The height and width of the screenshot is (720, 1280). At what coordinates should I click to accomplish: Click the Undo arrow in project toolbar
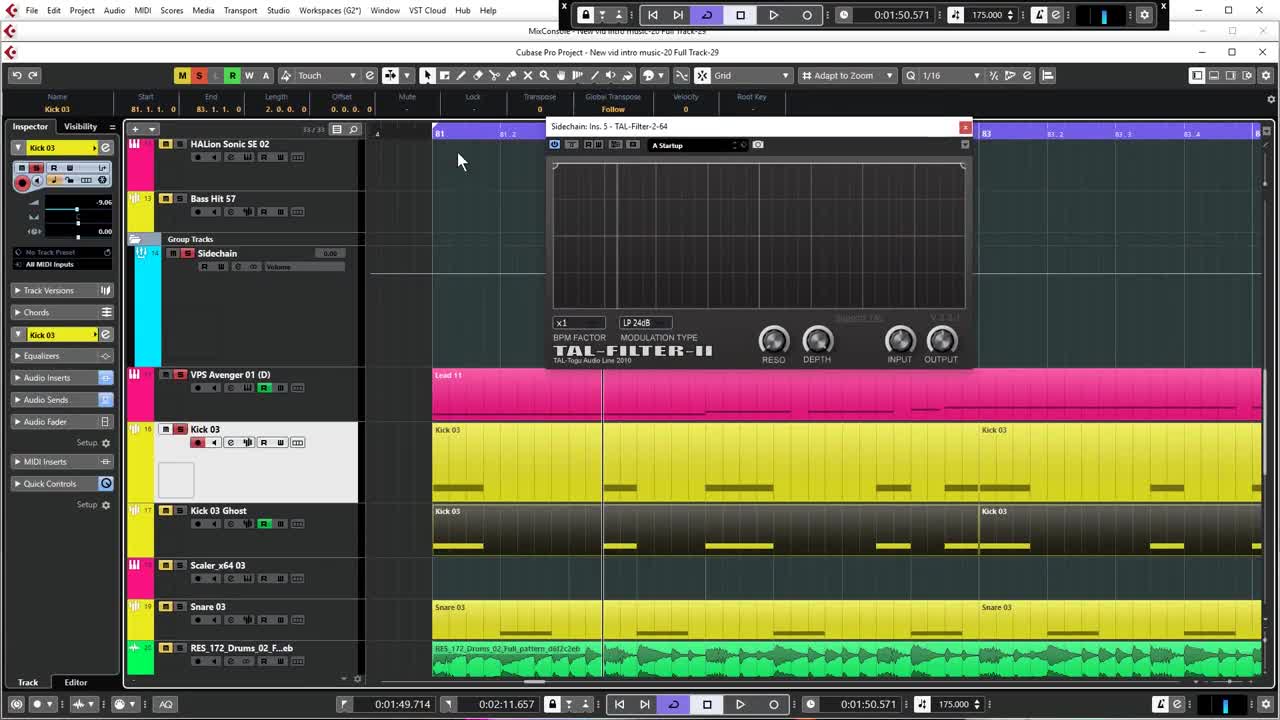pyautogui.click(x=17, y=75)
